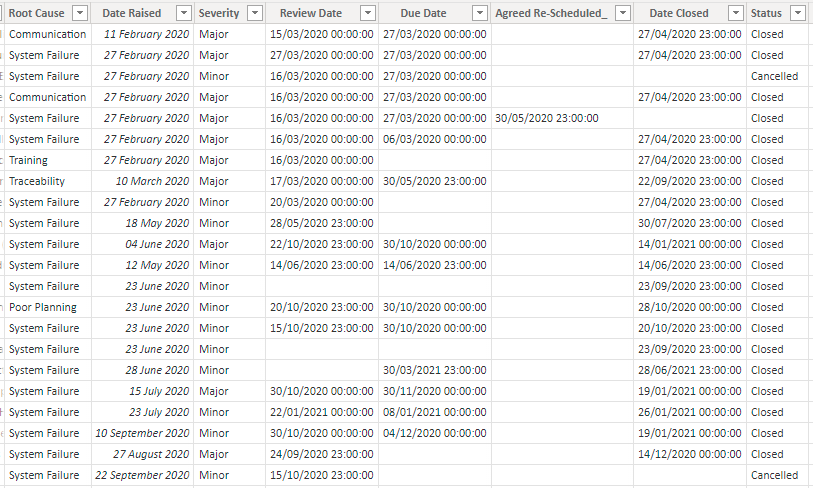
Task: Click the '04/12/2020 00:00:00' due date cell
Action: tap(434, 433)
